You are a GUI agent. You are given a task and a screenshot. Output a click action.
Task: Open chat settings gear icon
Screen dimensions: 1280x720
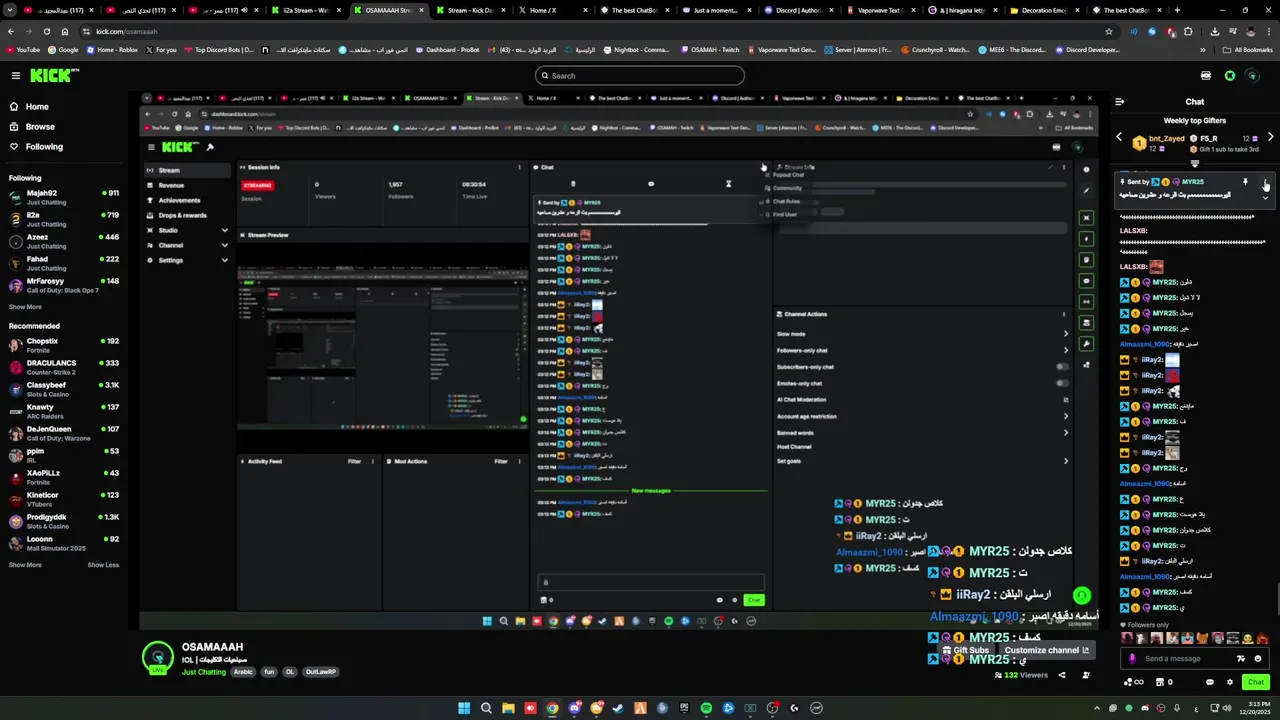[x=1230, y=682]
